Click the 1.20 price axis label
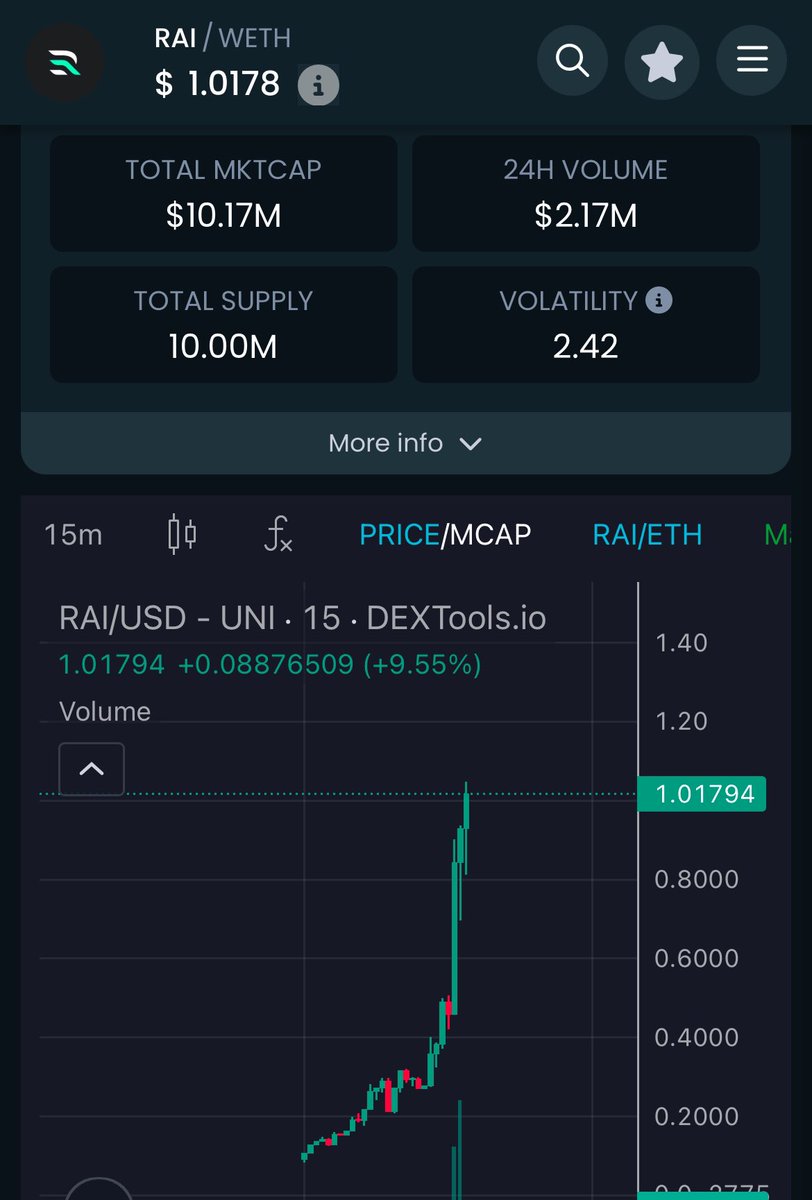 (681, 721)
